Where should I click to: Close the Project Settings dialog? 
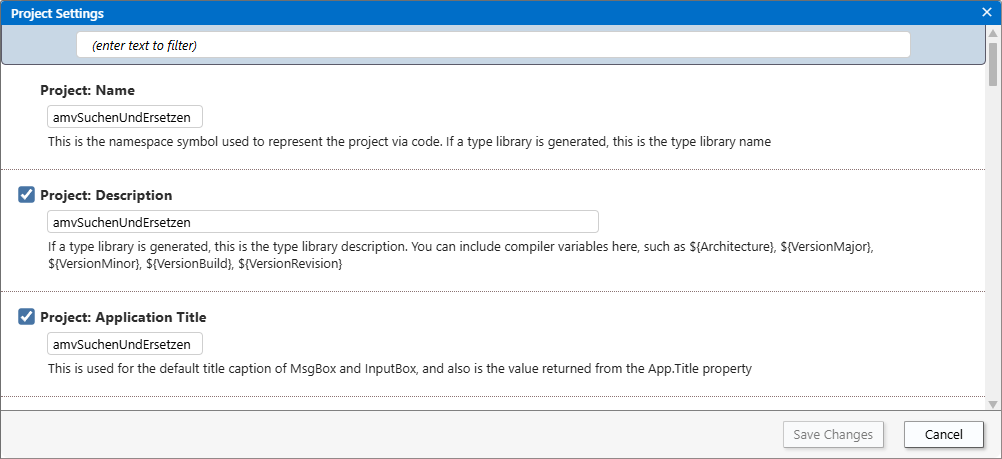pos(986,13)
